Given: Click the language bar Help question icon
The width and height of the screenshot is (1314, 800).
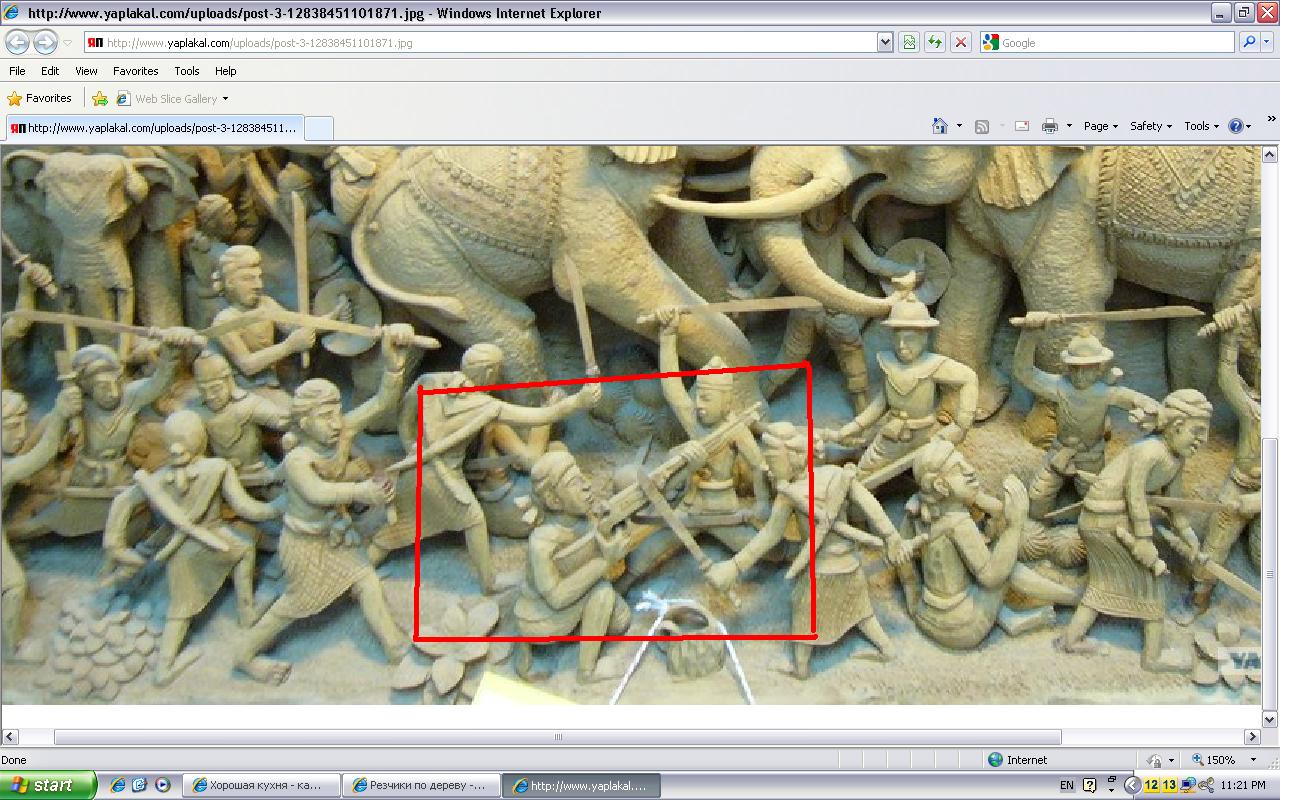Looking at the screenshot, I should pos(1090,786).
